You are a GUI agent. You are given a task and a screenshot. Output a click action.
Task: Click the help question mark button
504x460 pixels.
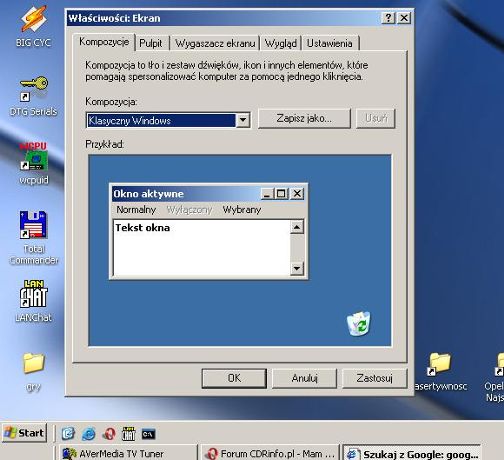(388, 18)
